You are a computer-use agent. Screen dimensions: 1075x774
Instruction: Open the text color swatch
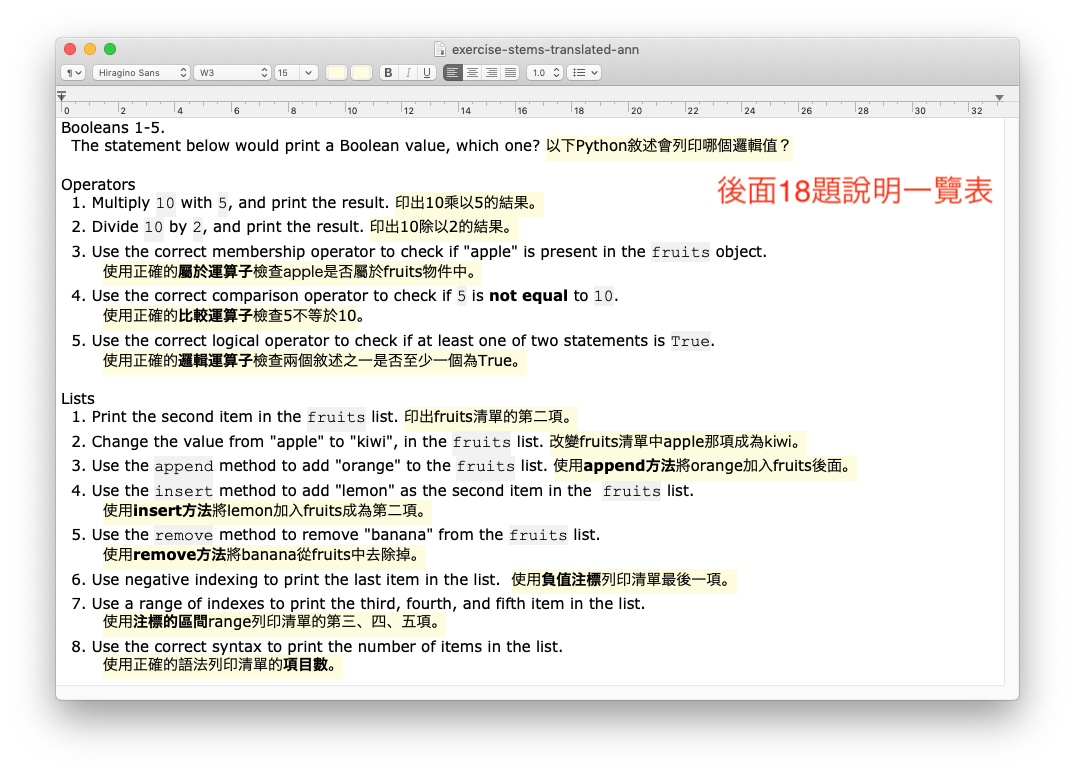tap(336, 73)
